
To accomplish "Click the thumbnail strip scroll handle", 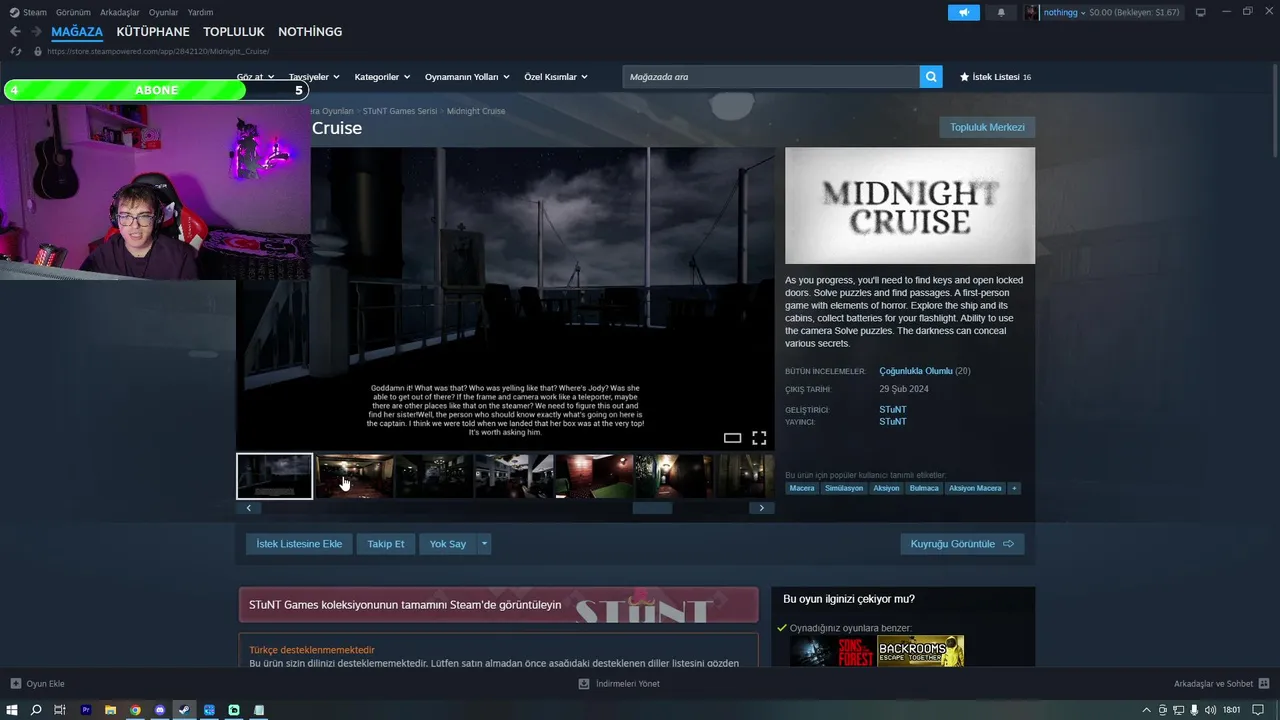I will pyautogui.click(x=652, y=508).
